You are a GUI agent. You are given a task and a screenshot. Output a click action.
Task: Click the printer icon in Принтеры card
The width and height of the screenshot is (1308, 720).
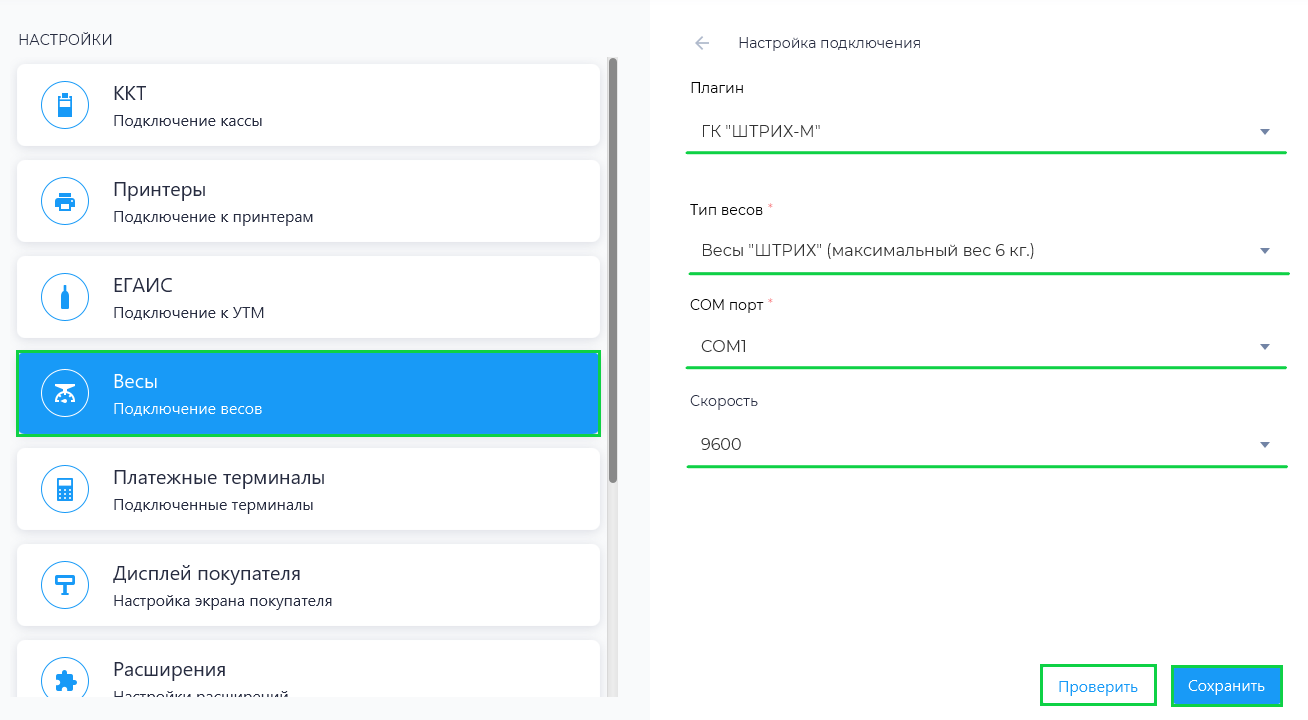point(65,201)
